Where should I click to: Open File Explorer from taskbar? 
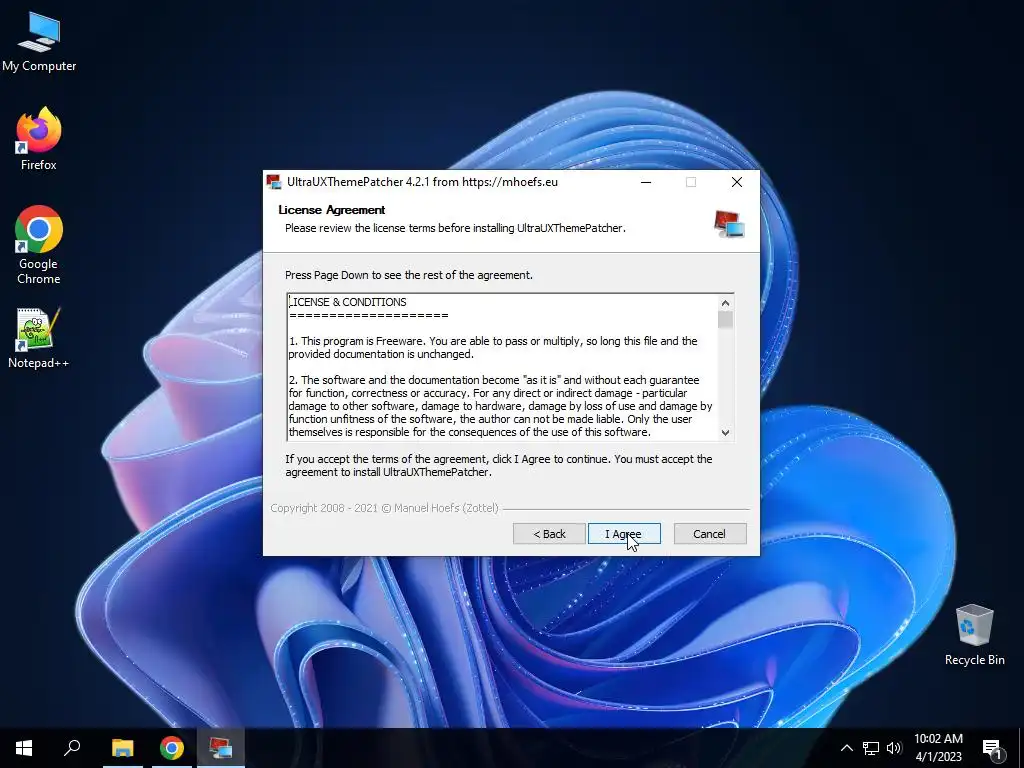pyautogui.click(x=122, y=748)
